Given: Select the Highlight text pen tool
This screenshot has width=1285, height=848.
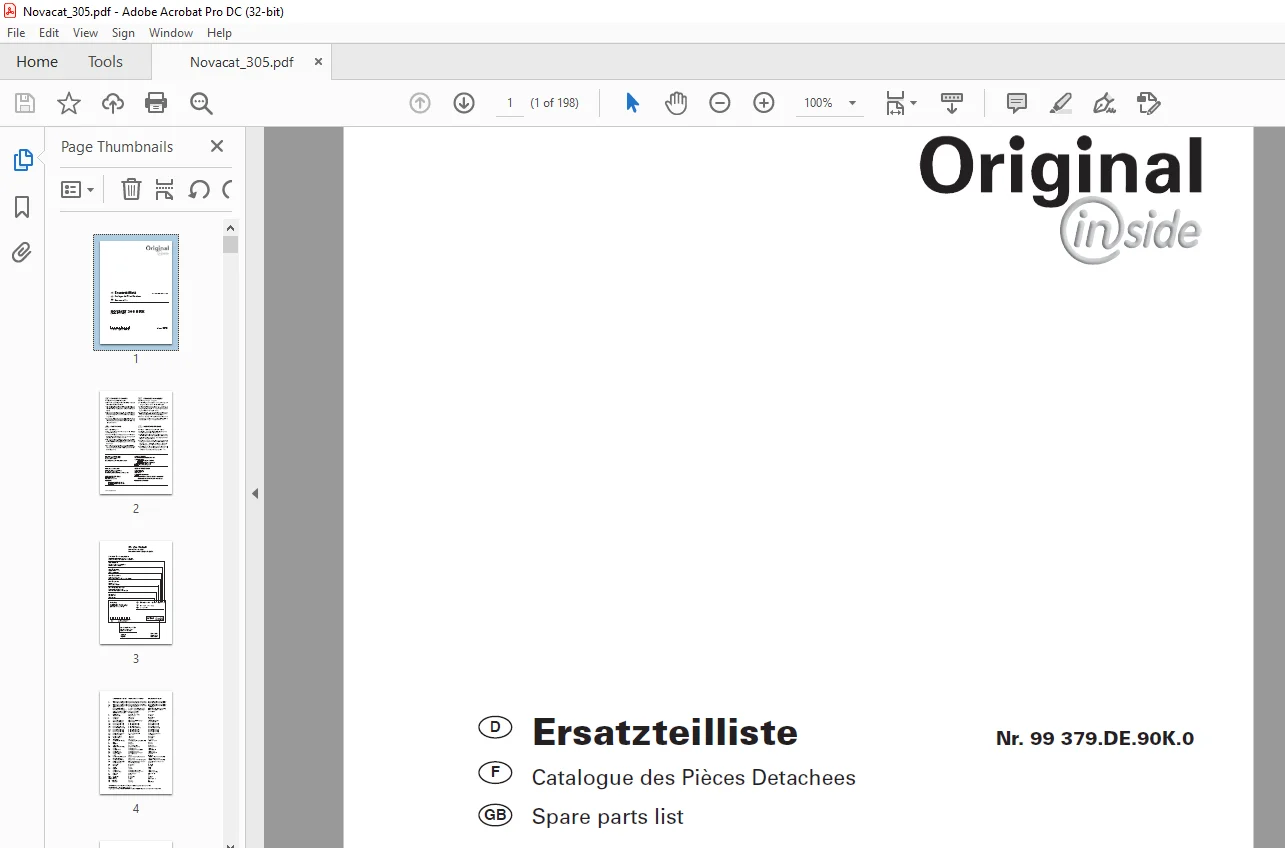Looking at the screenshot, I should (x=1060, y=103).
